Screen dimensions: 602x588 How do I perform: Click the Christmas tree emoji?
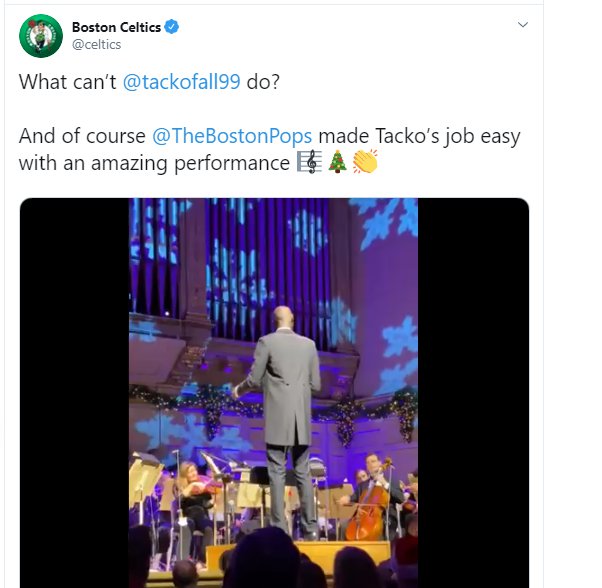click(x=337, y=163)
